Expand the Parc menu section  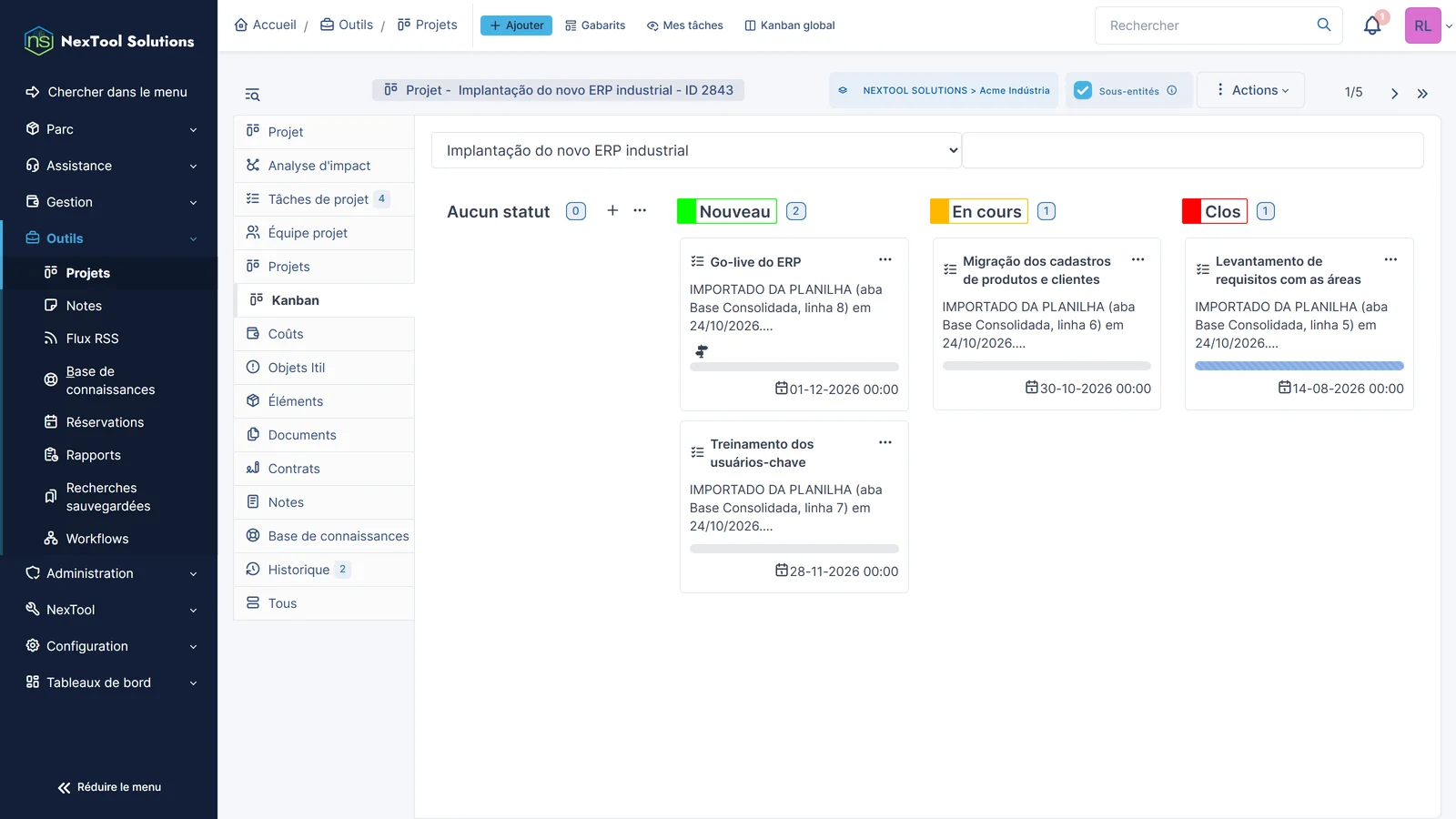[x=109, y=129]
